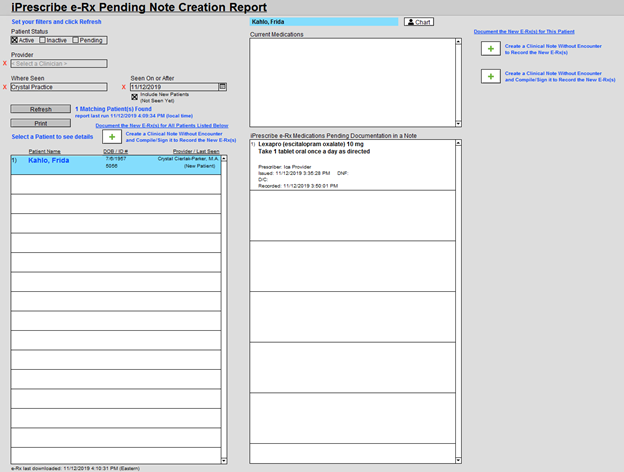Click the Print button

(x=41, y=123)
